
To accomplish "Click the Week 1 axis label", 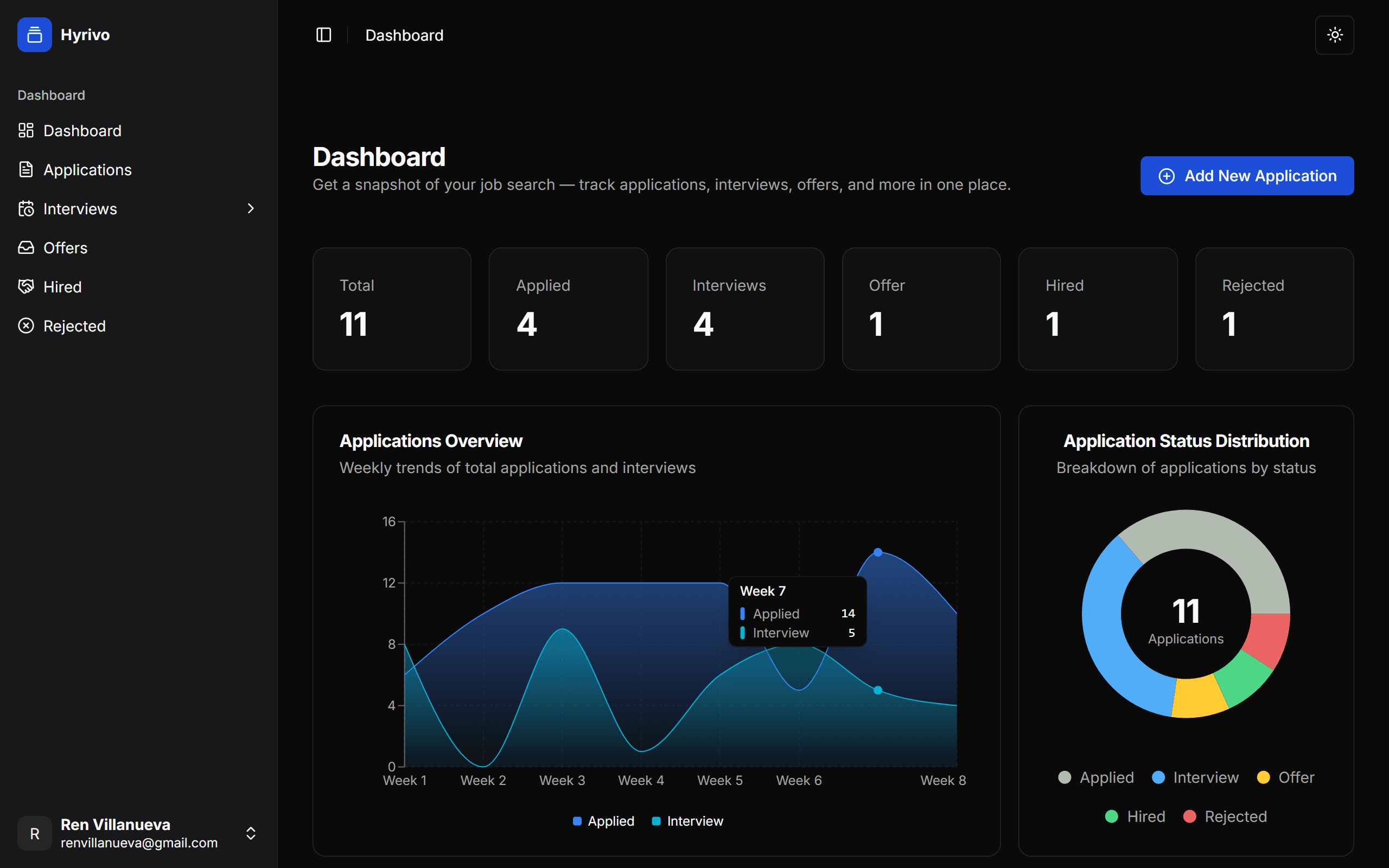I will coord(405,780).
